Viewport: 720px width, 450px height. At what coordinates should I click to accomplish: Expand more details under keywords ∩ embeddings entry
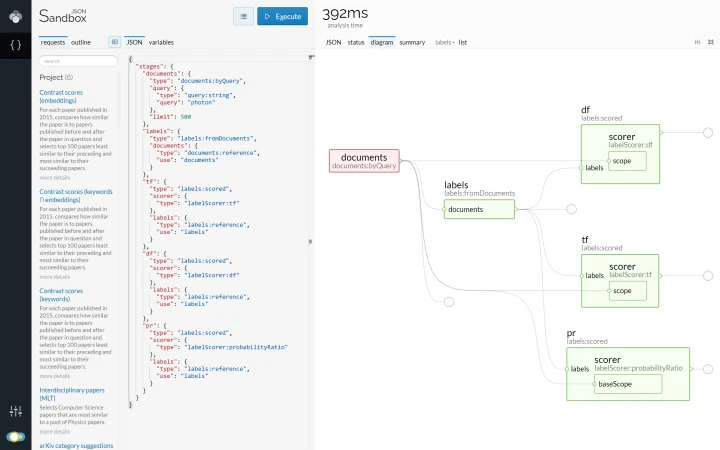tap(55, 277)
